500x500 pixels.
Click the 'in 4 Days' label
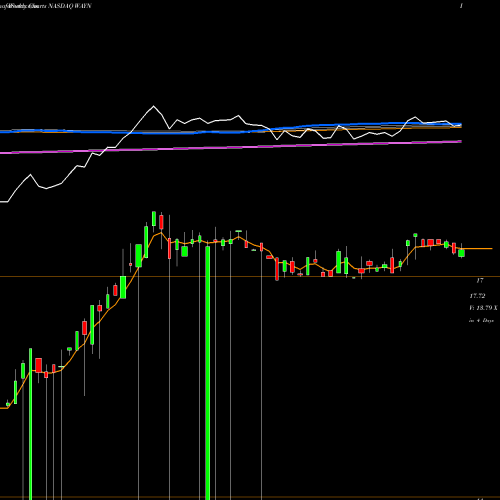click(481, 320)
